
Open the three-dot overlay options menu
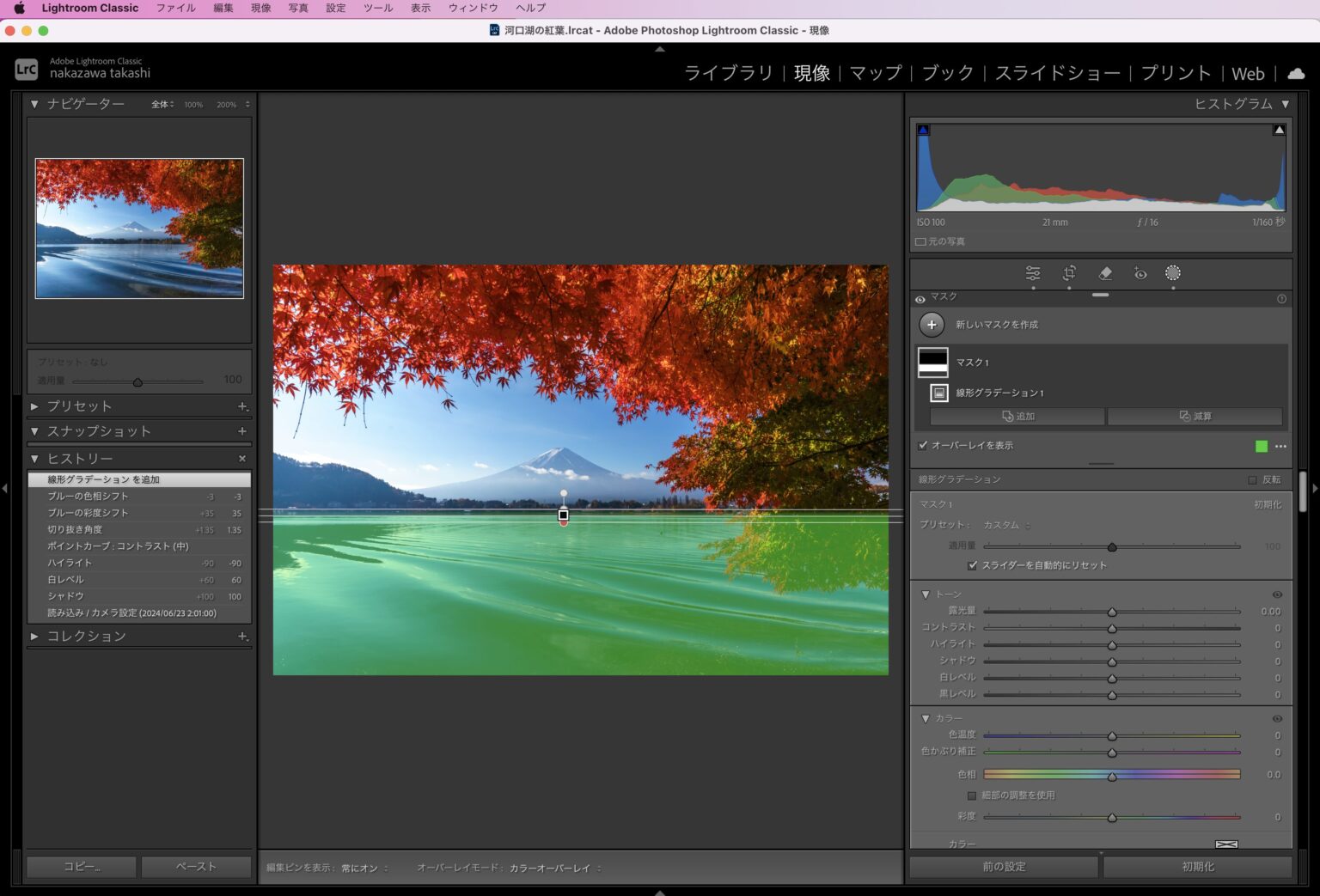pyautogui.click(x=1280, y=446)
